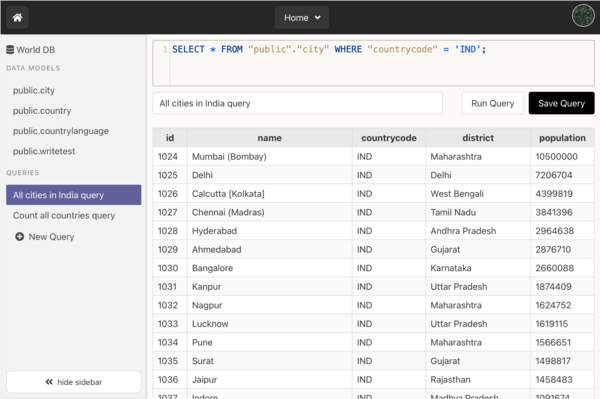Click the district column header
The image size is (600, 399).
(478, 138)
